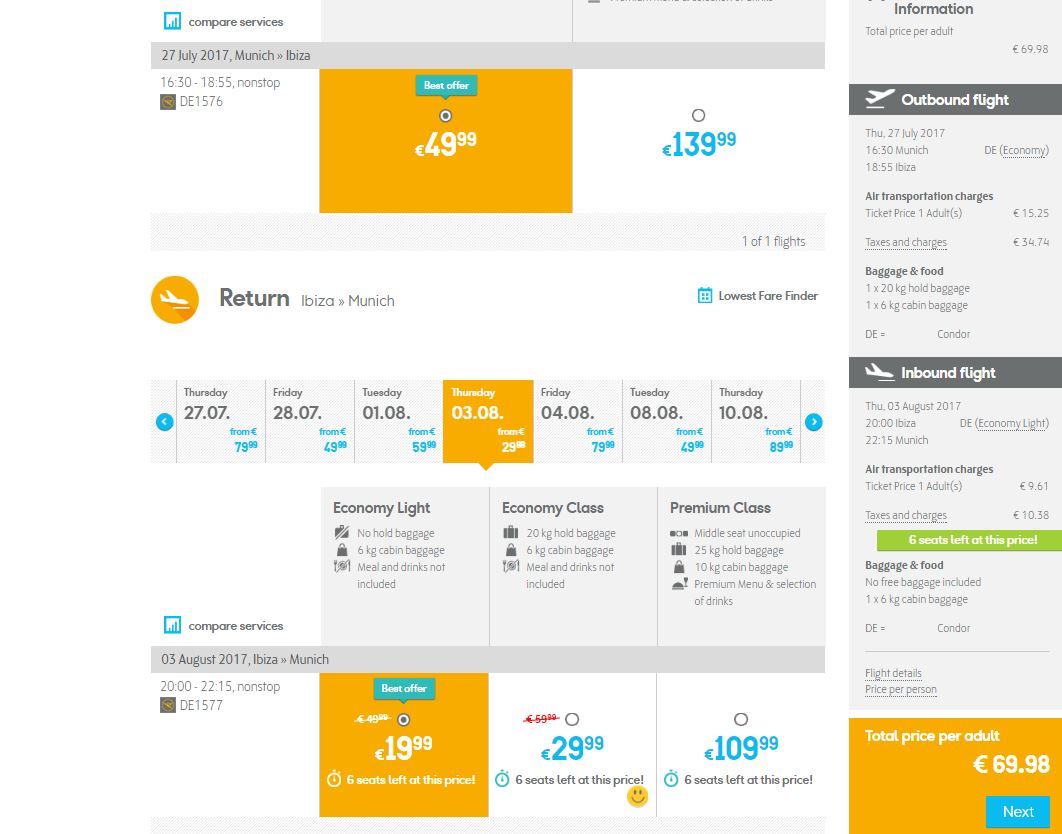Click timer icon beside €29.99 seats left
1062x834 pixels.
[x=502, y=779]
